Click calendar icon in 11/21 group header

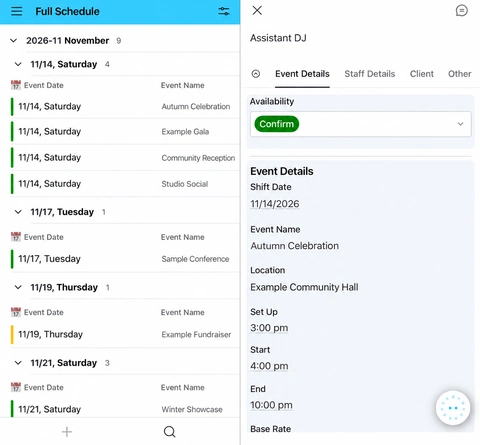coord(16,387)
